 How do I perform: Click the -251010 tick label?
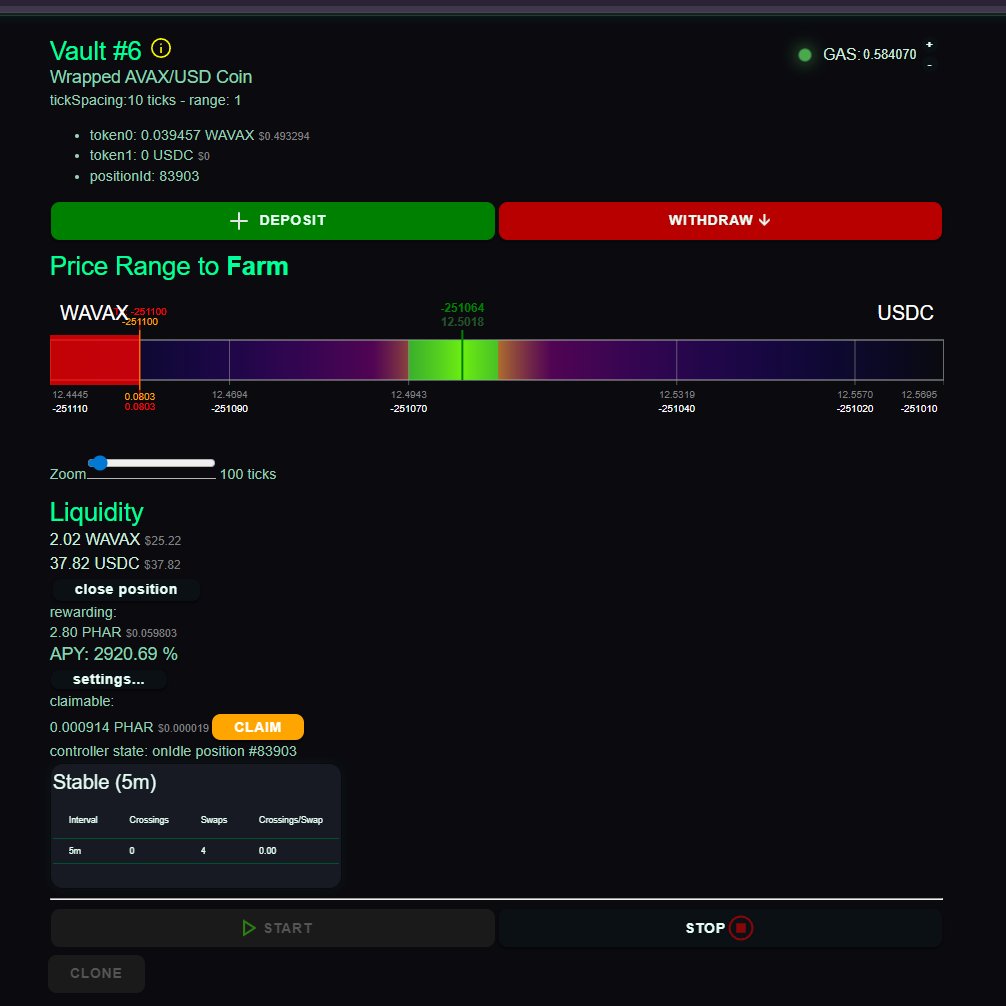919,409
